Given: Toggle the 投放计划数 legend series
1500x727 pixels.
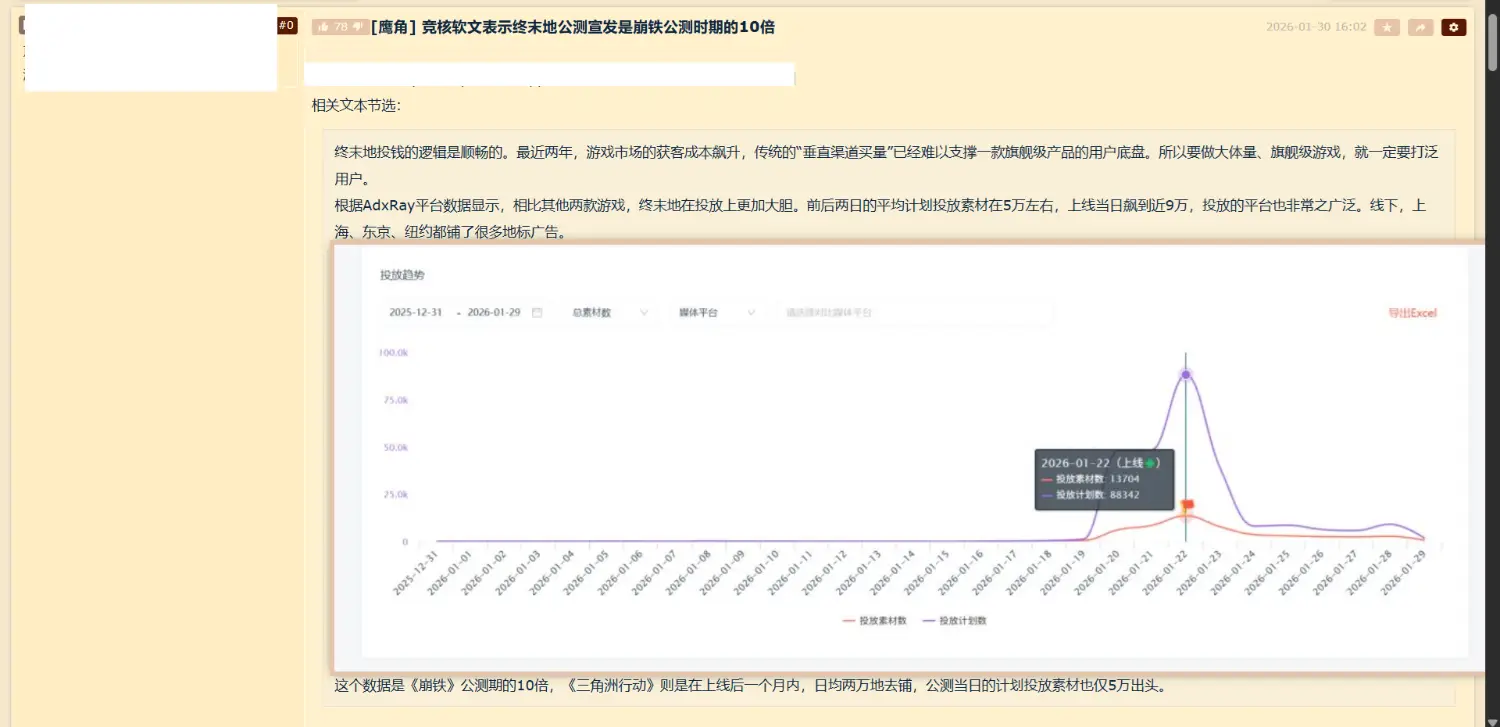Looking at the screenshot, I should point(956,620).
